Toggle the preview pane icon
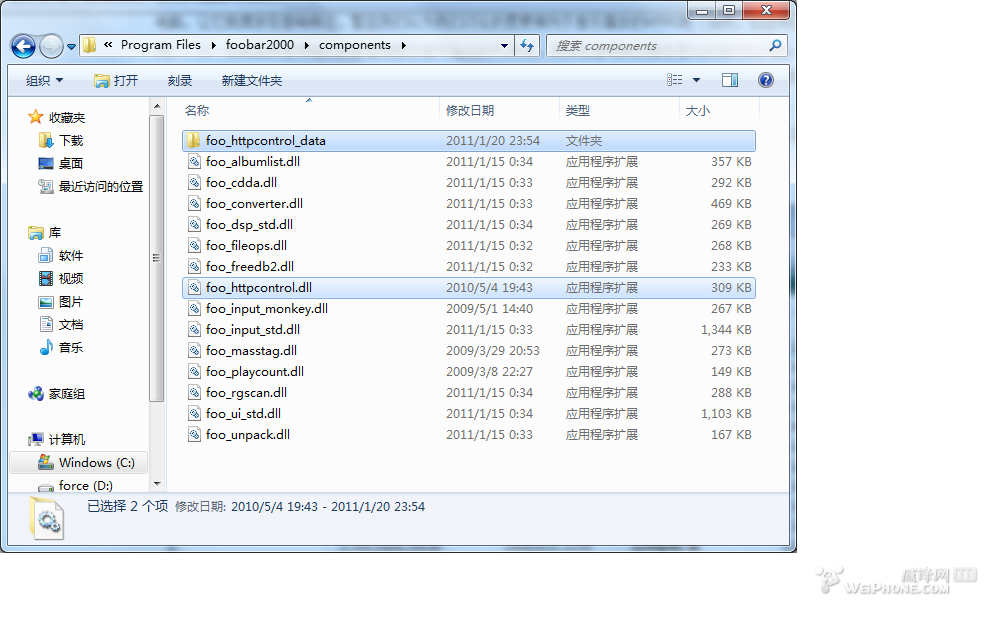 730,80
